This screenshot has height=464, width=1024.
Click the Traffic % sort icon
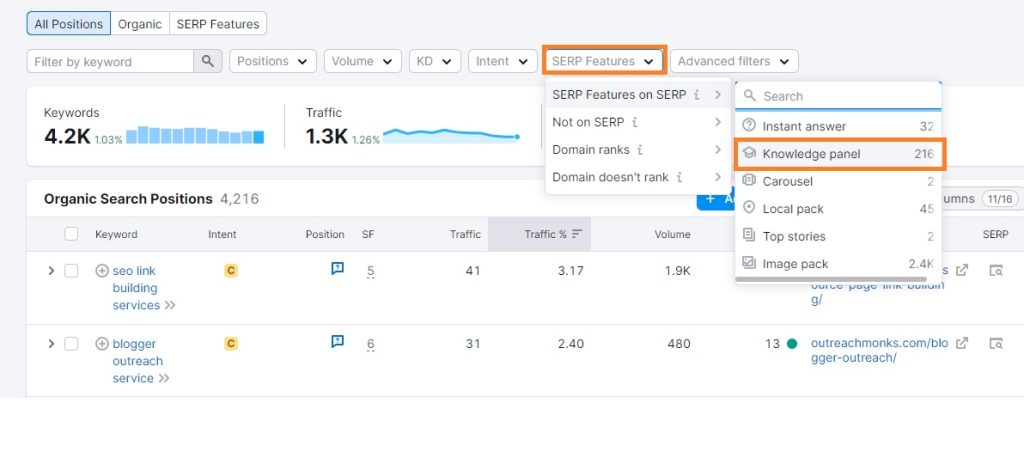[x=577, y=234]
